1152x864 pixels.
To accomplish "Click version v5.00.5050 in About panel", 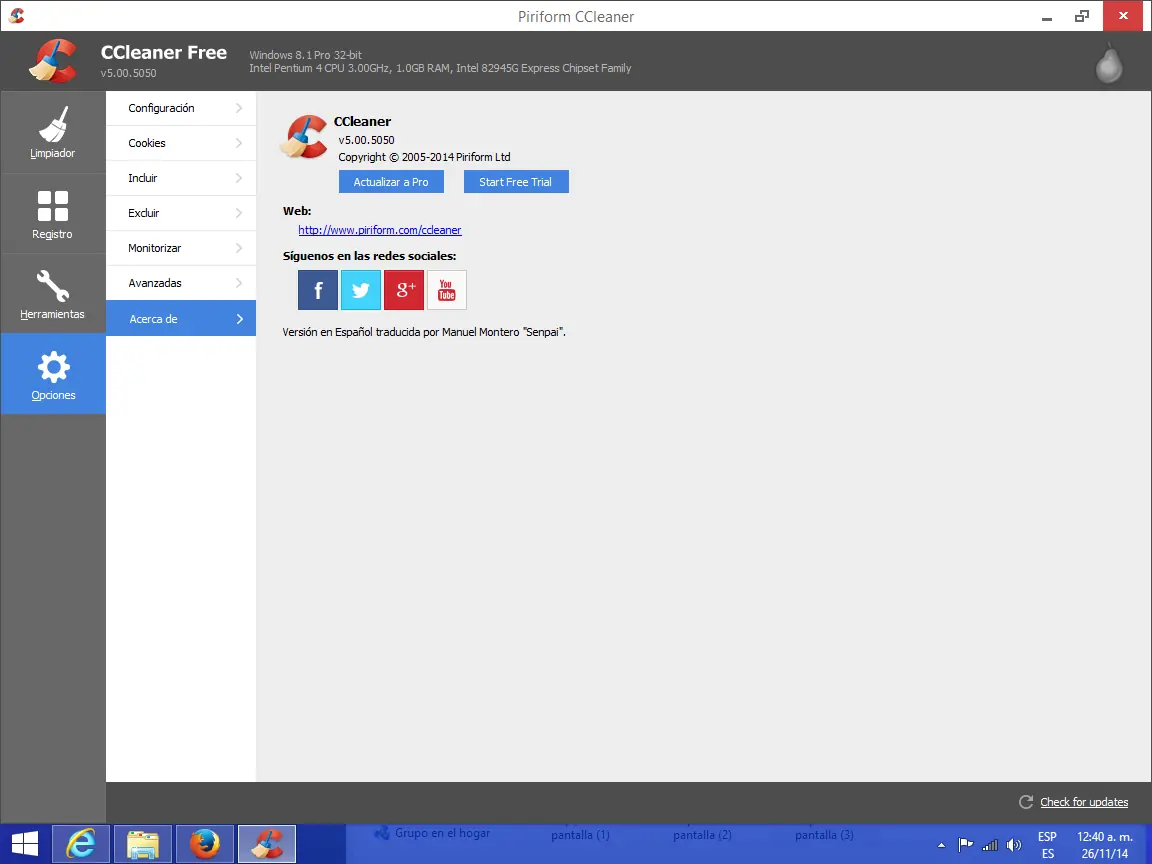I will click(366, 140).
